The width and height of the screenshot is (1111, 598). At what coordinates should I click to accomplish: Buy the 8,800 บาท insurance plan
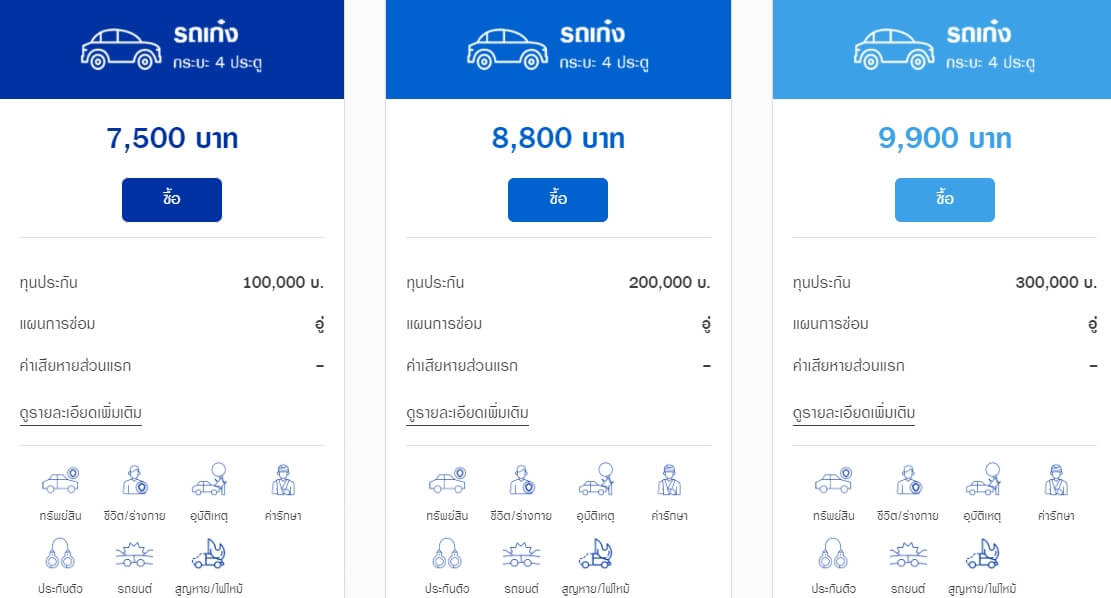click(x=558, y=200)
